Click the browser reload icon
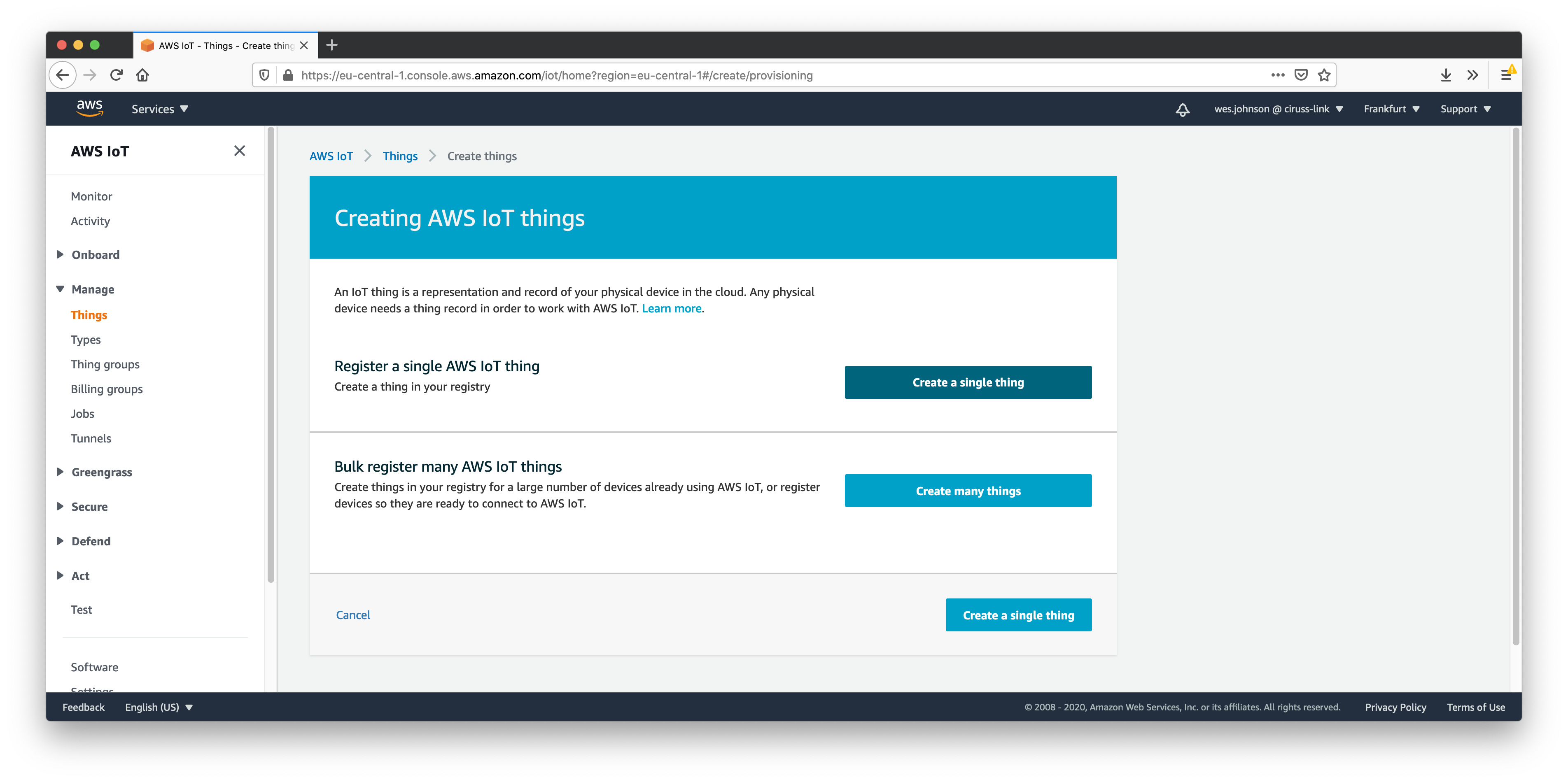The width and height of the screenshot is (1568, 782). [x=116, y=75]
